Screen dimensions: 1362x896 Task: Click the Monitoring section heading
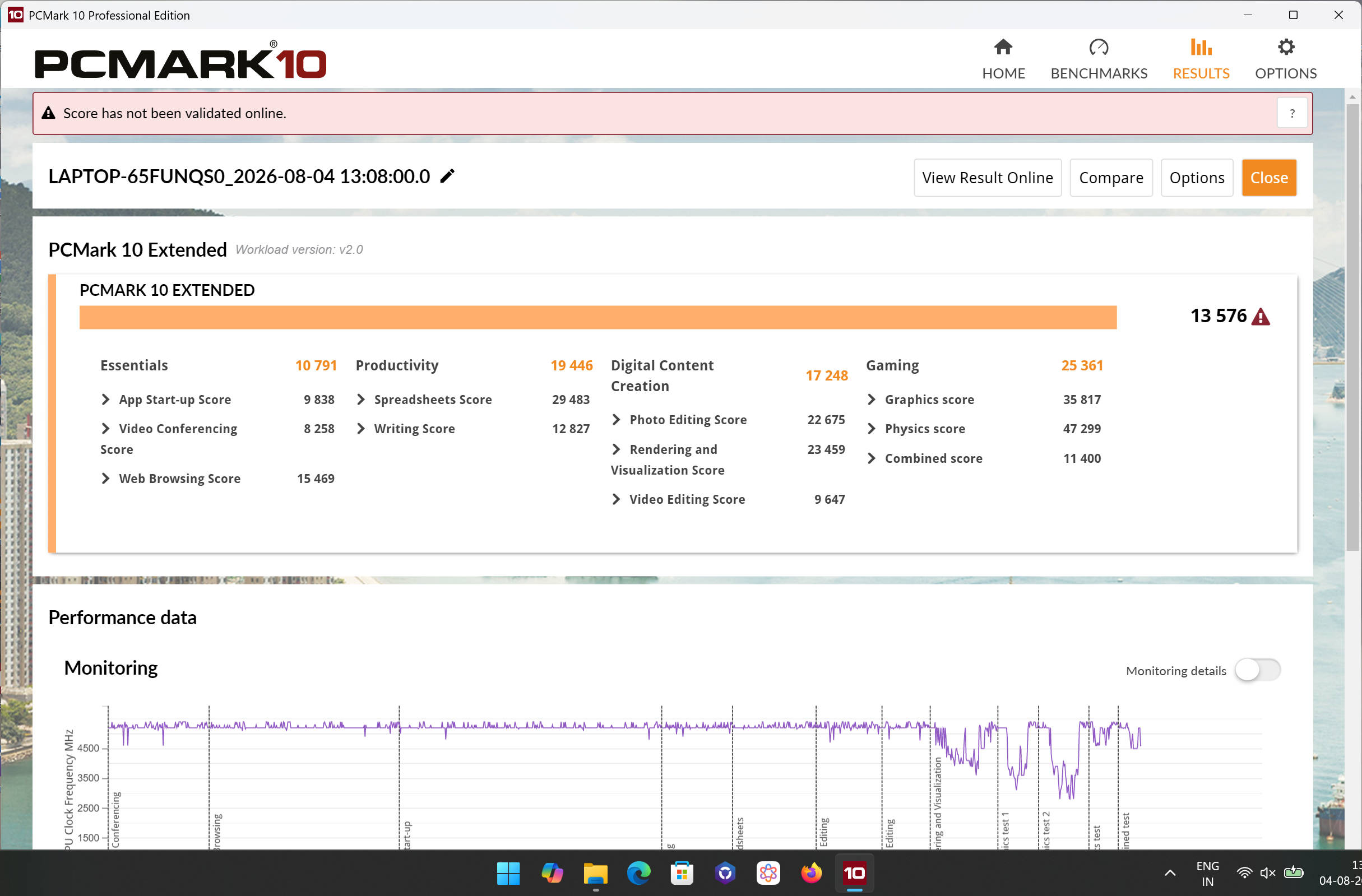coord(111,668)
